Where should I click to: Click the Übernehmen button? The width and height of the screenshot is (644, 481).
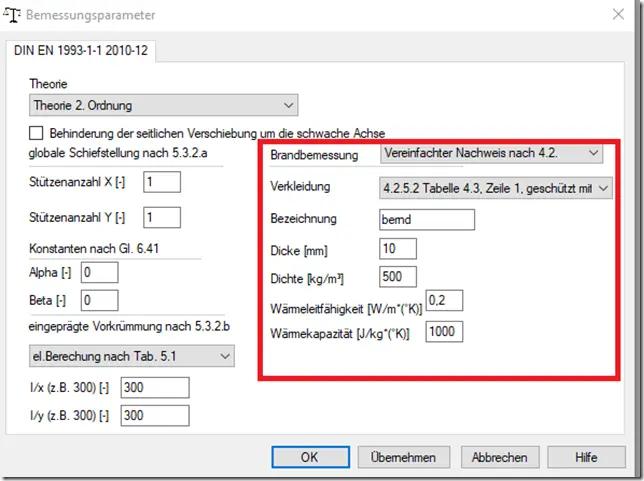(403, 457)
